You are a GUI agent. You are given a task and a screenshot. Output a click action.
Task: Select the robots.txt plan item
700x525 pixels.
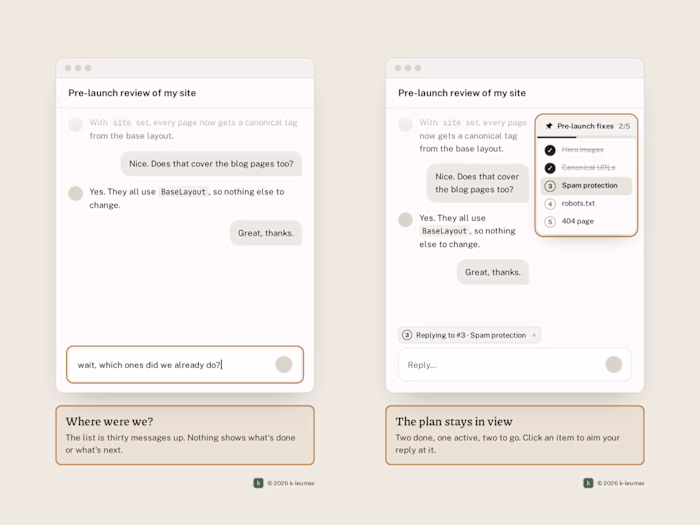586,204
